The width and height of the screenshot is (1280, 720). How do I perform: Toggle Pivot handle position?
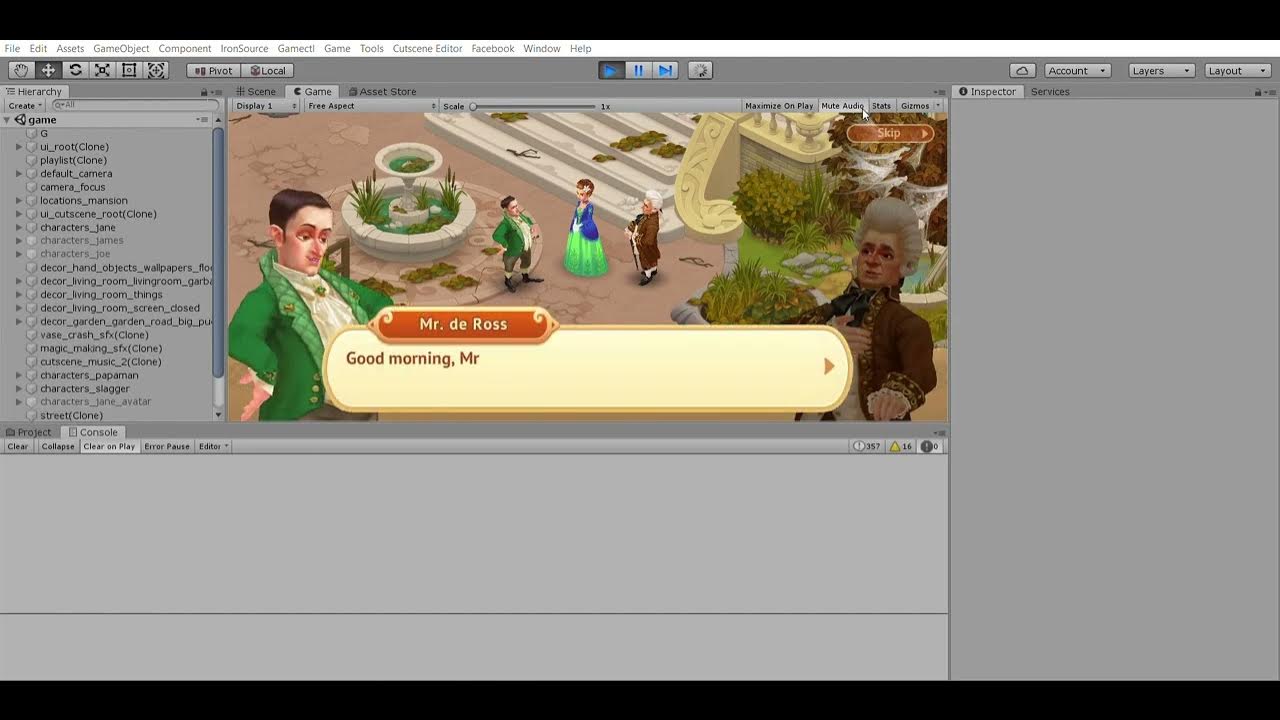click(x=213, y=70)
